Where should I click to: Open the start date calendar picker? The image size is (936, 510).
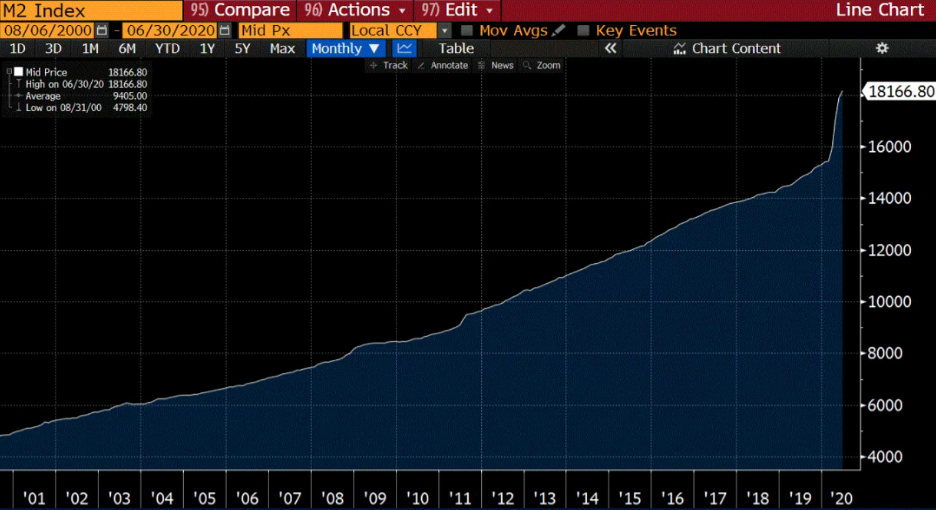pos(101,31)
